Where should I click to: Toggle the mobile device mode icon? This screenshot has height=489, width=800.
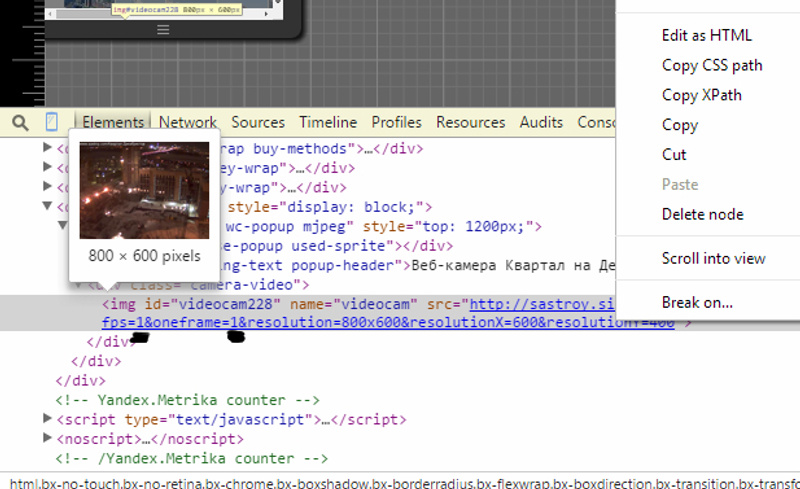coord(51,122)
